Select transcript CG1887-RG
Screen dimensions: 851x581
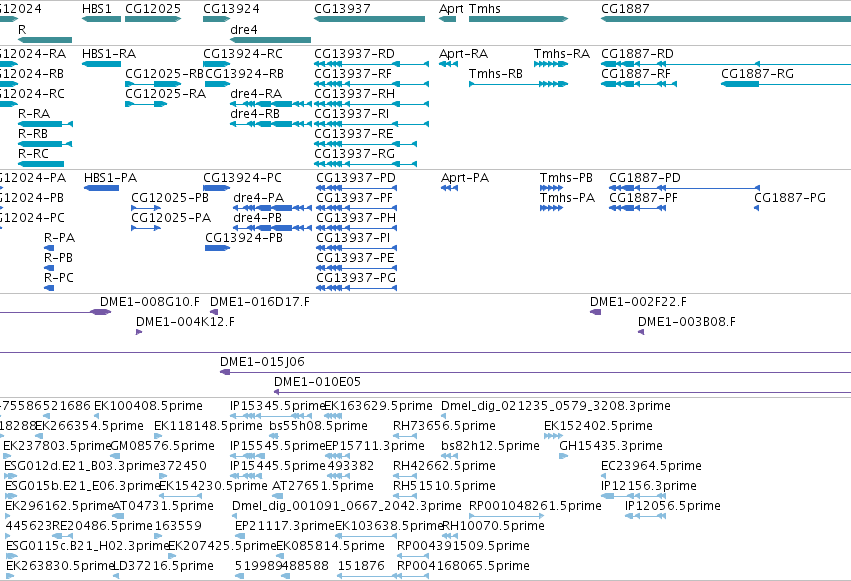pos(786,84)
